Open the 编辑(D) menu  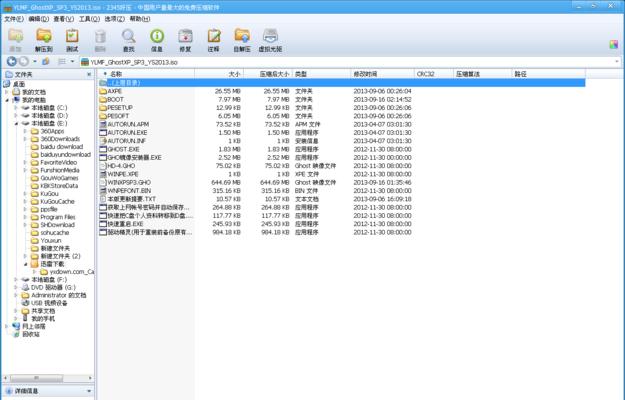(39, 19)
